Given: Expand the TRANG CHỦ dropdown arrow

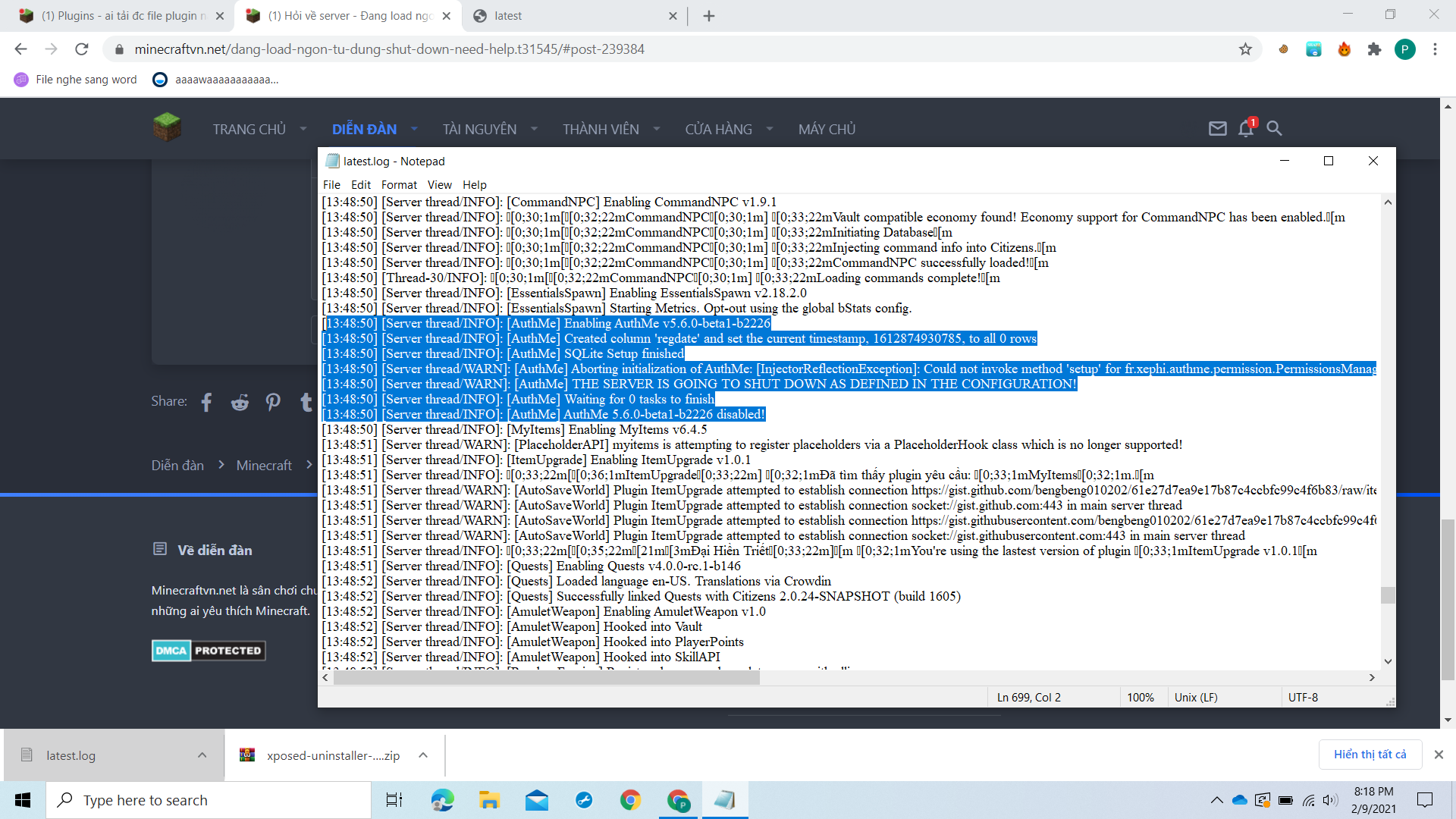Looking at the screenshot, I should [303, 129].
